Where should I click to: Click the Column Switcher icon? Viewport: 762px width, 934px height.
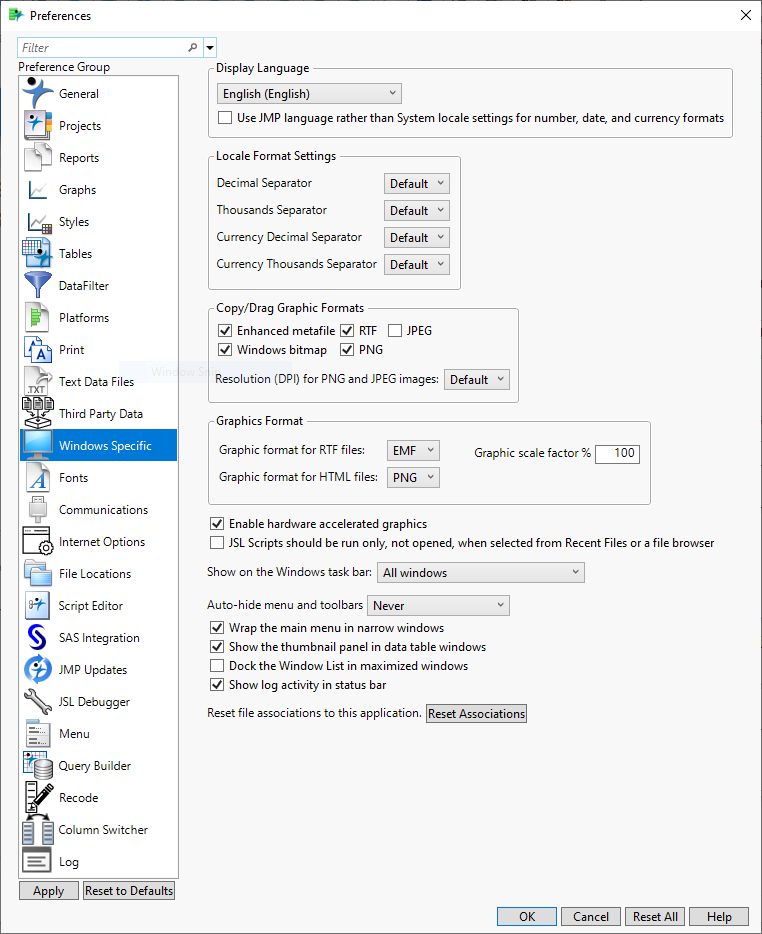coord(38,829)
